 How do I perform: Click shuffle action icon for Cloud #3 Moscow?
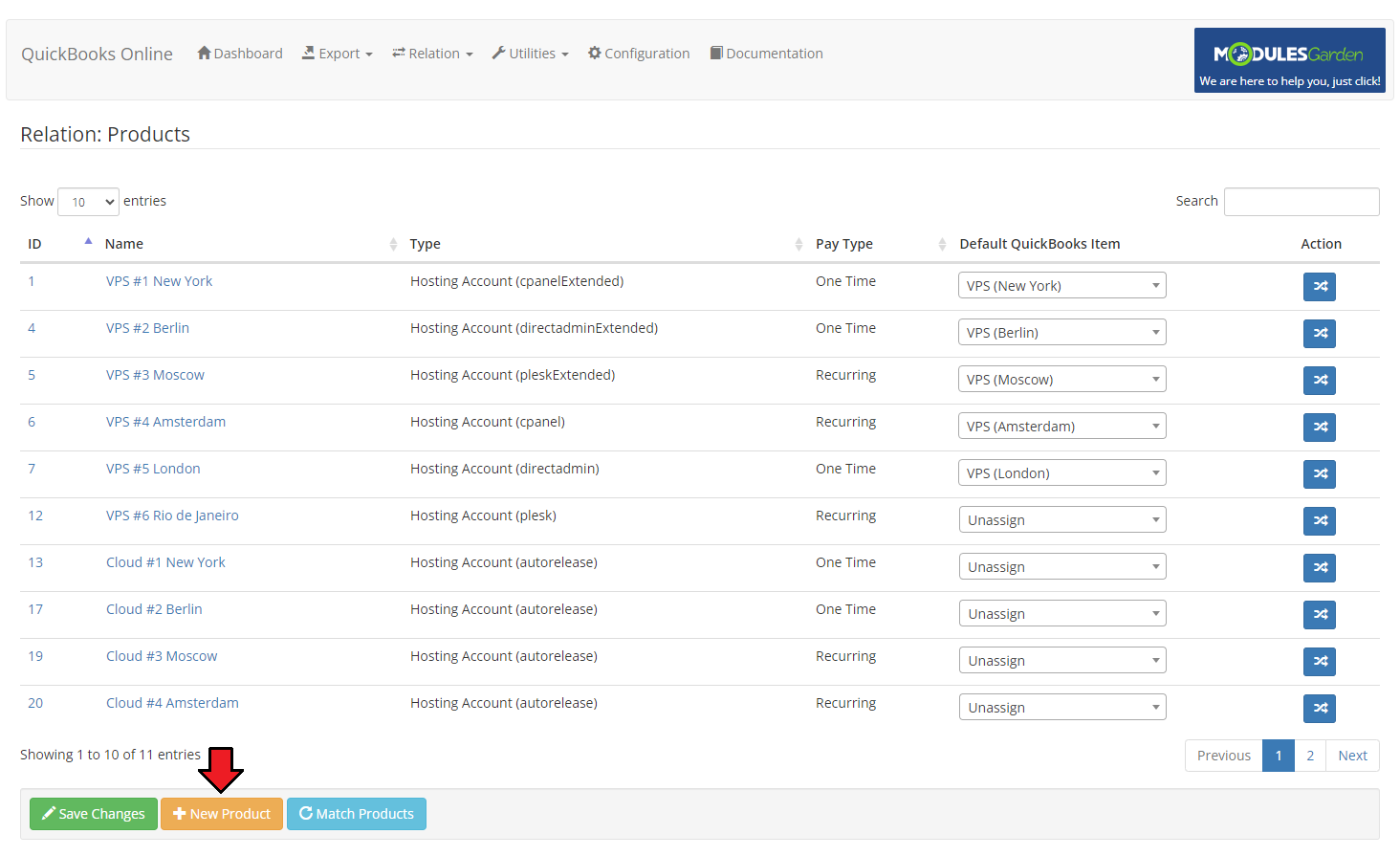(x=1319, y=661)
